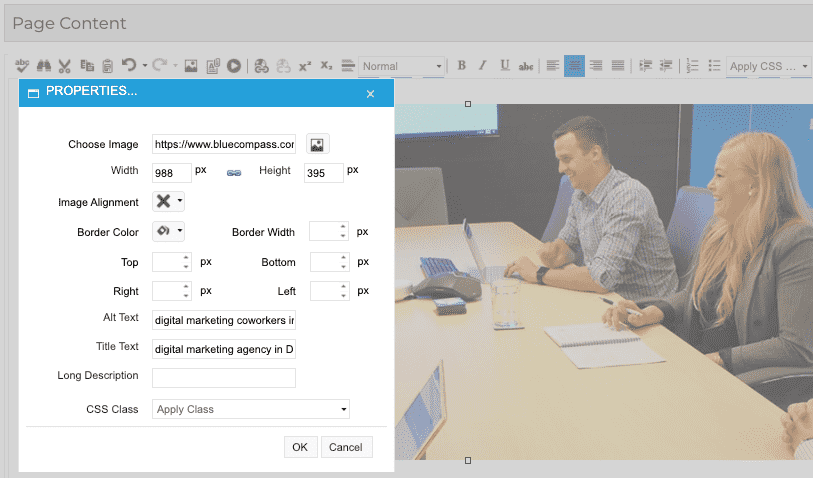Apply superscript formatting
This screenshot has width=813, height=478.
[x=305, y=66]
